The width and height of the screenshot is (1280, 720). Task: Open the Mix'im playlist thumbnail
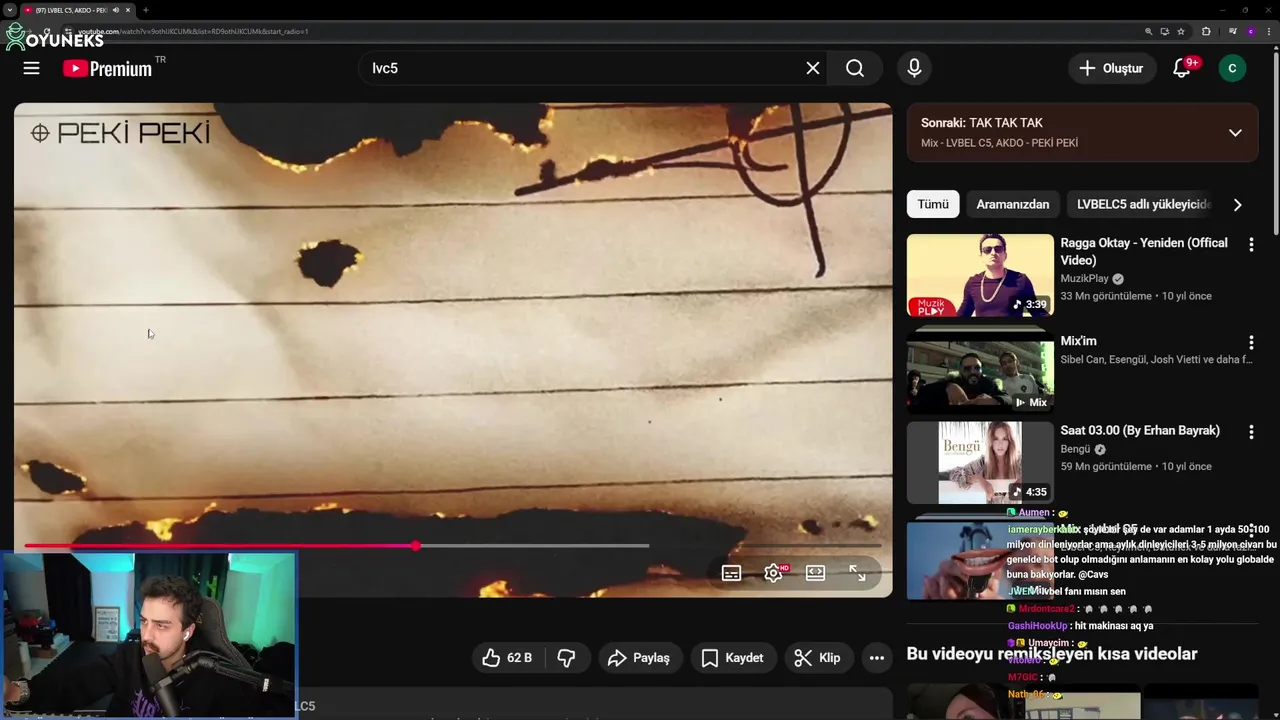[980, 373]
